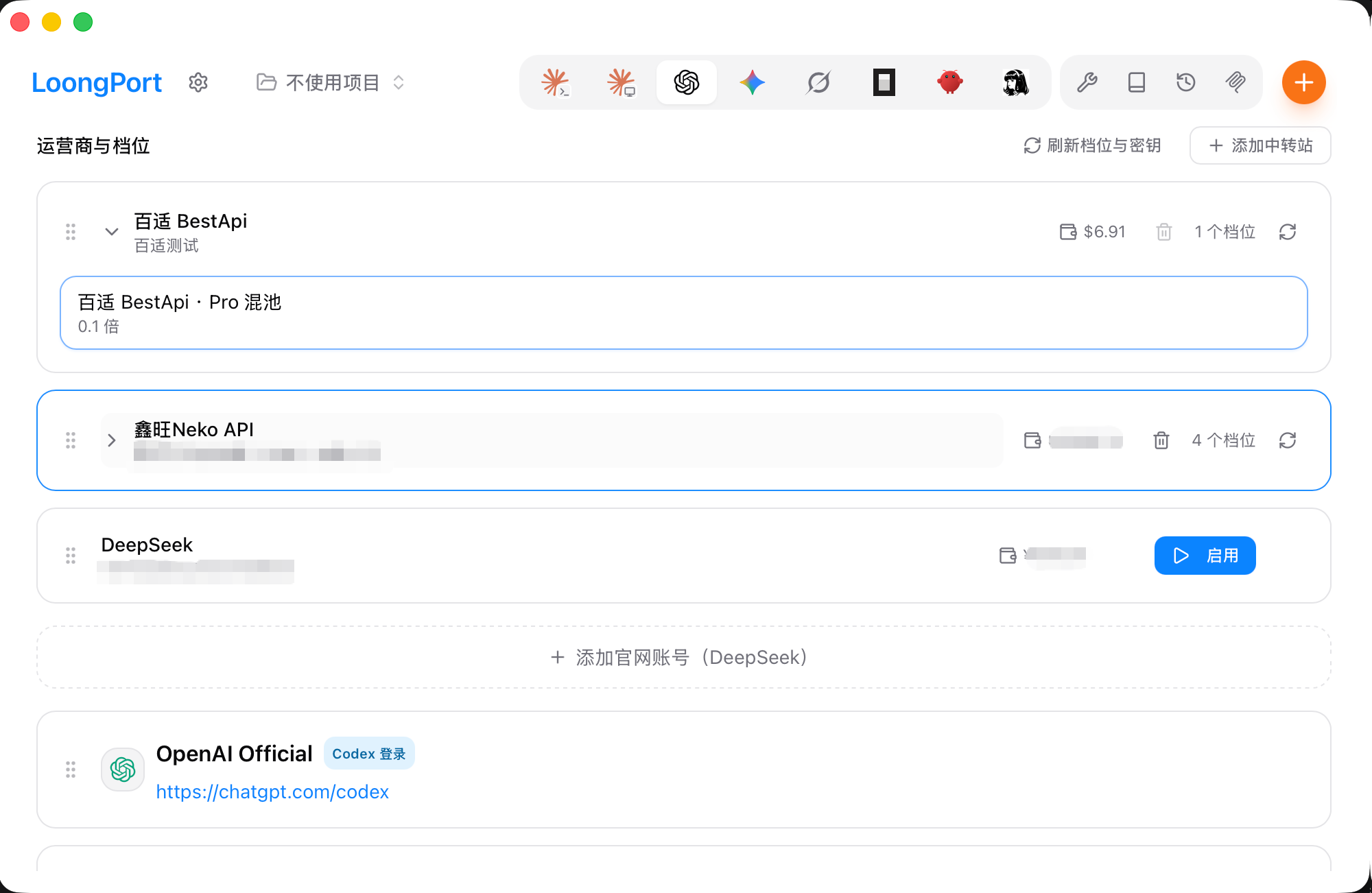
Task: Click the 1 个档位 label
Action: pos(1225,232)
